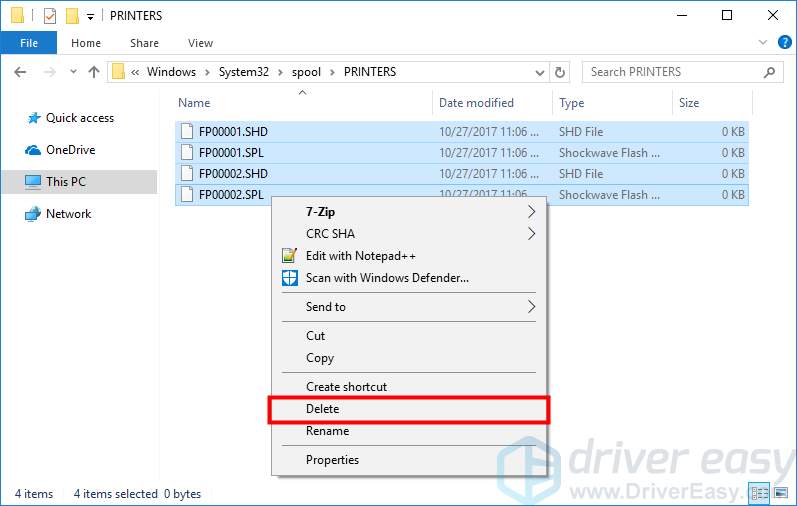The height and width of the screenshot is (506, 797).
Task: Open the File ribbon tab
Action: click(x=28, y=43)
